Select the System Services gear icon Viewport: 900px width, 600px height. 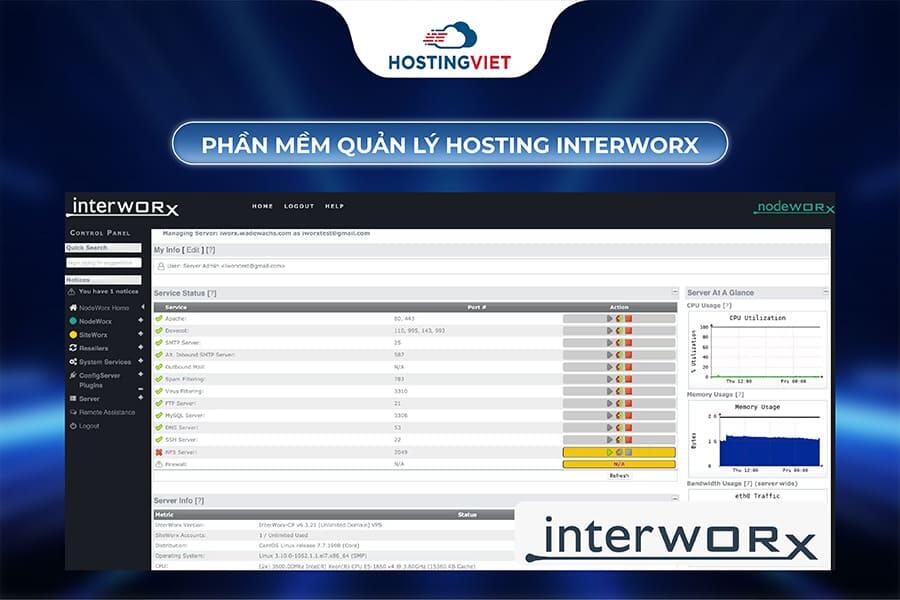pyautogui.click(x=72, y=361)
